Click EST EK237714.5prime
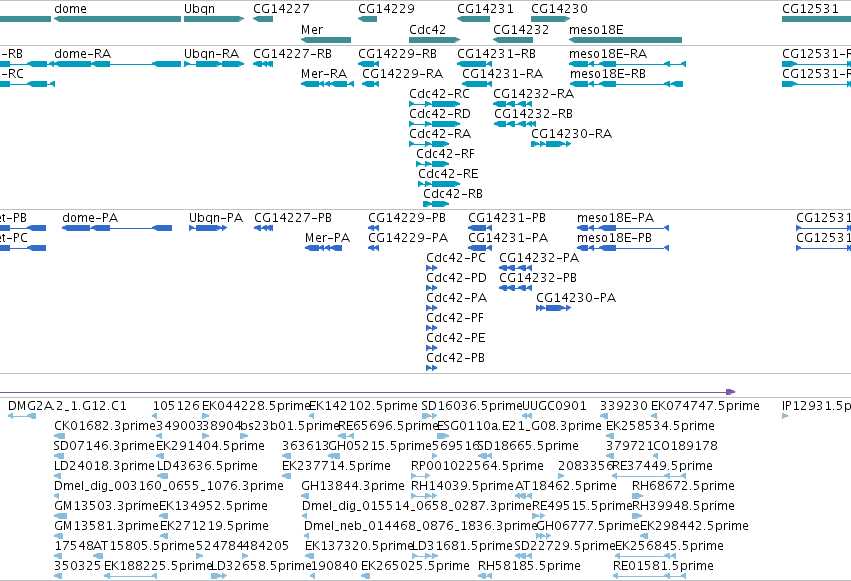This screenshot has height=581, width=851. point(287,476)
